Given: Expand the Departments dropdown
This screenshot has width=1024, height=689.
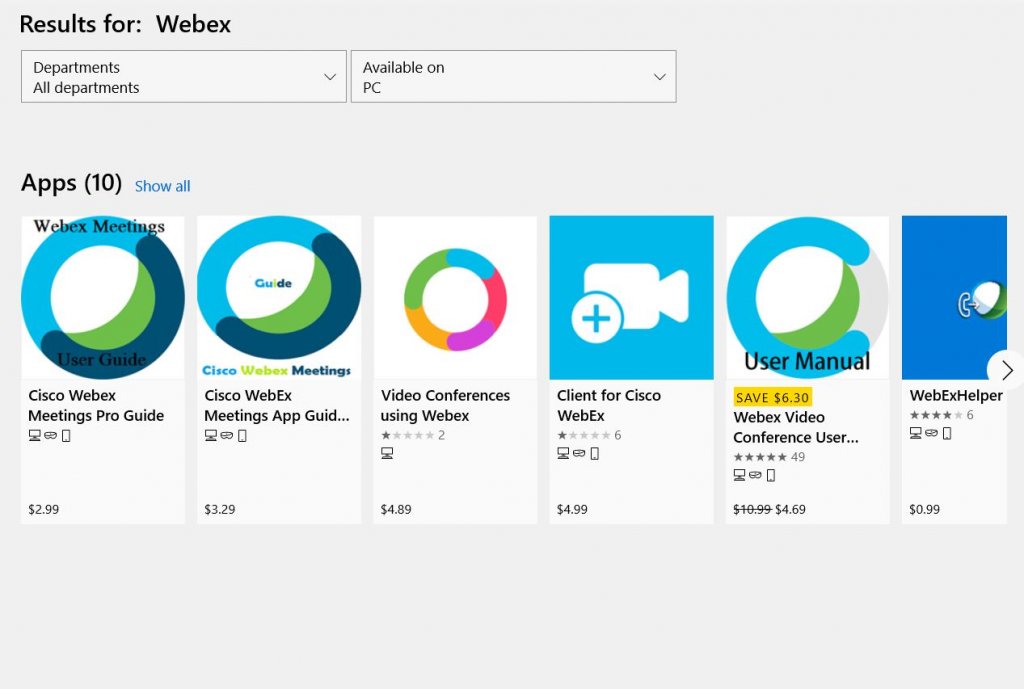Looking at the screenshot, I should [x=183, y=77].
